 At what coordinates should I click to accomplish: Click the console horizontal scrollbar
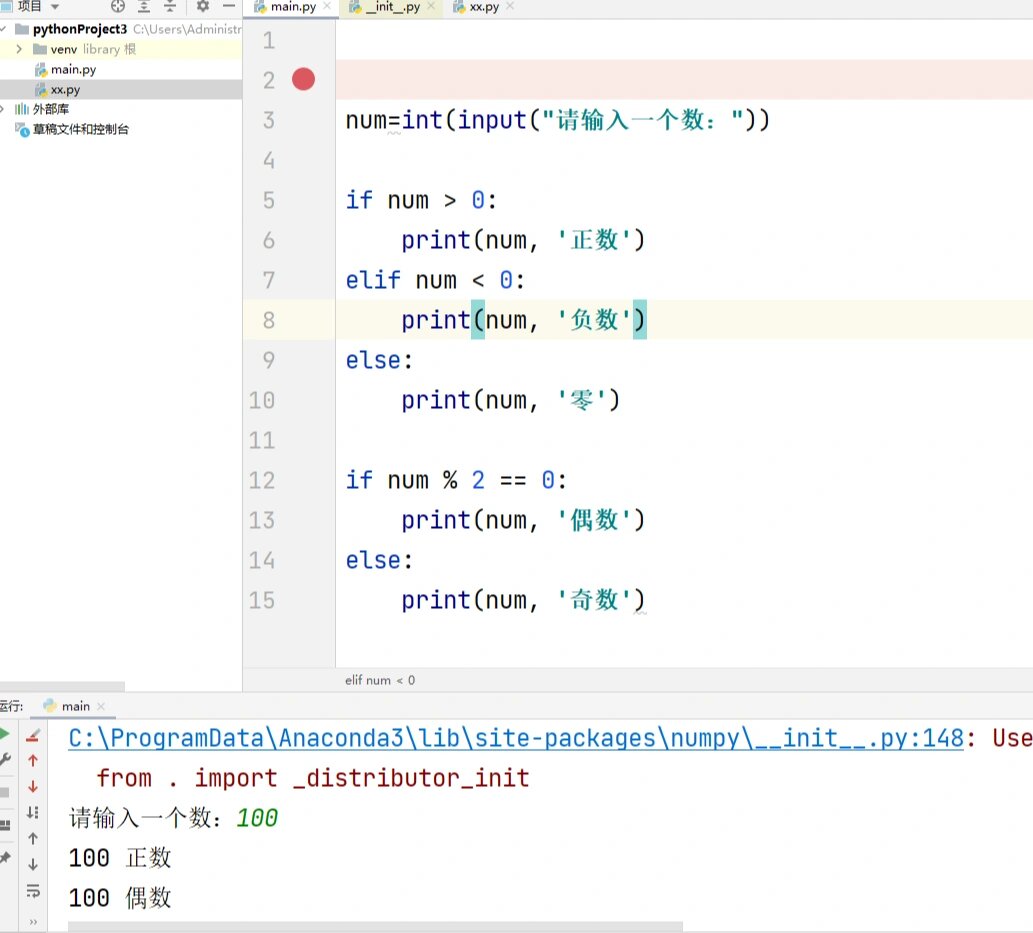[x=376, y=927]
